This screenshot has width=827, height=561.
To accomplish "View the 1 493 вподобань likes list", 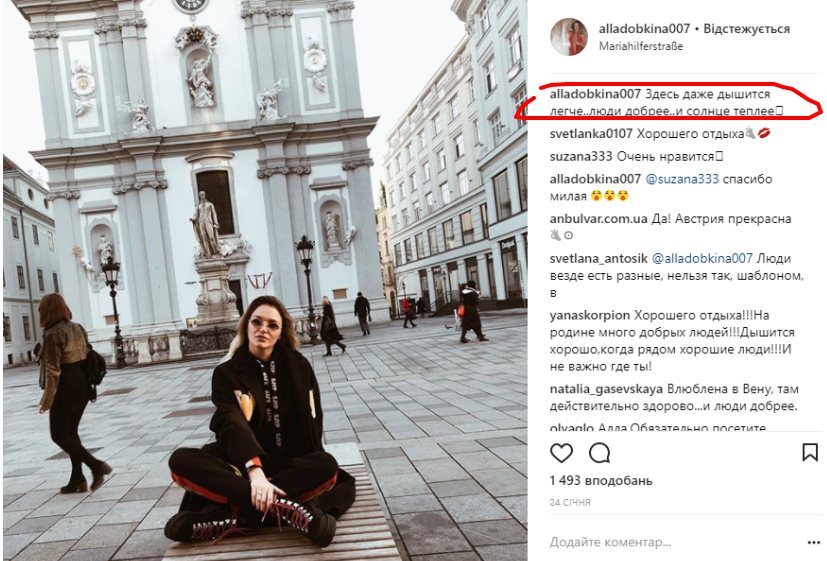I will [x=601, y=481].
